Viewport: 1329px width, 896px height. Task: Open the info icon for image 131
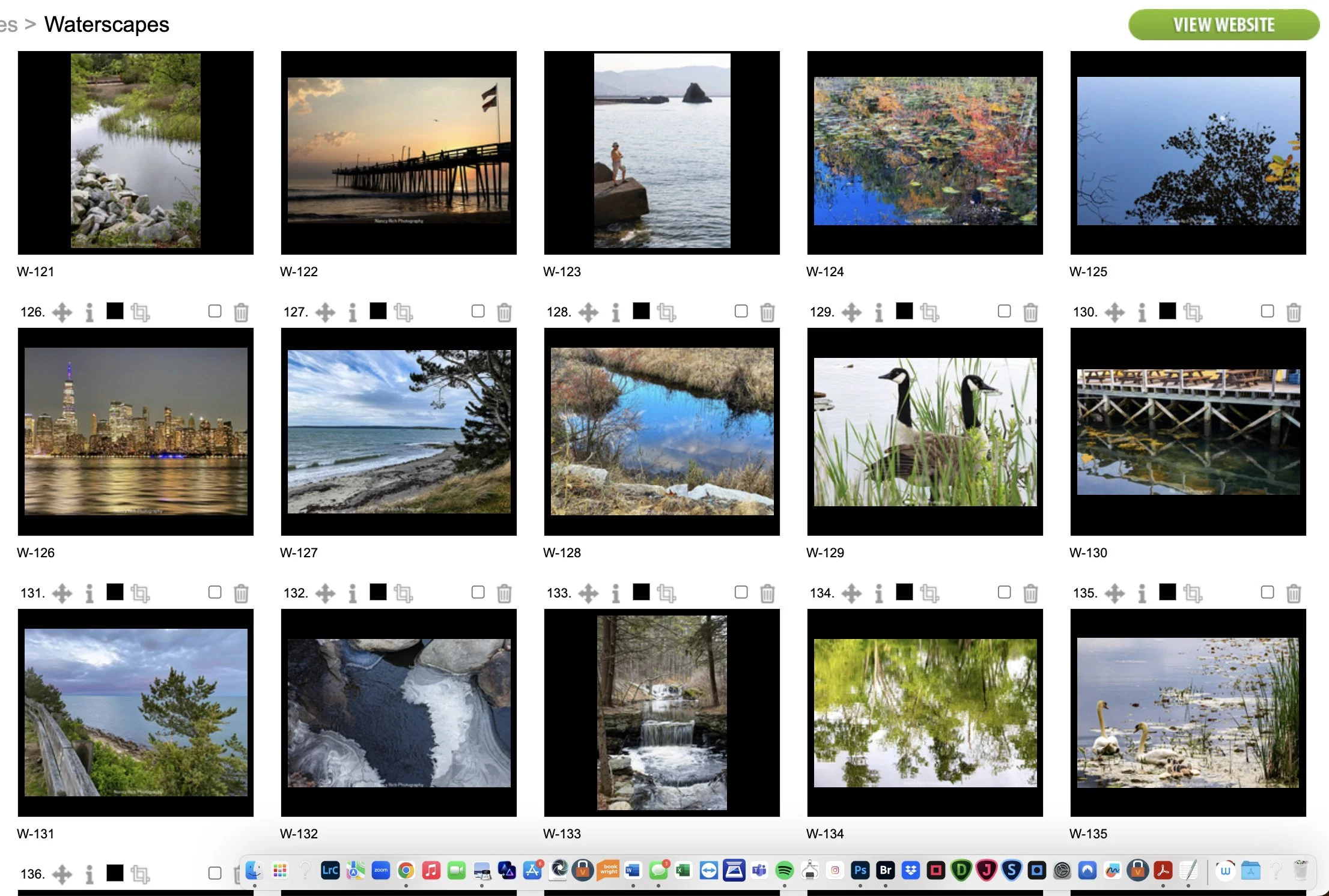(x=90, y=593)
